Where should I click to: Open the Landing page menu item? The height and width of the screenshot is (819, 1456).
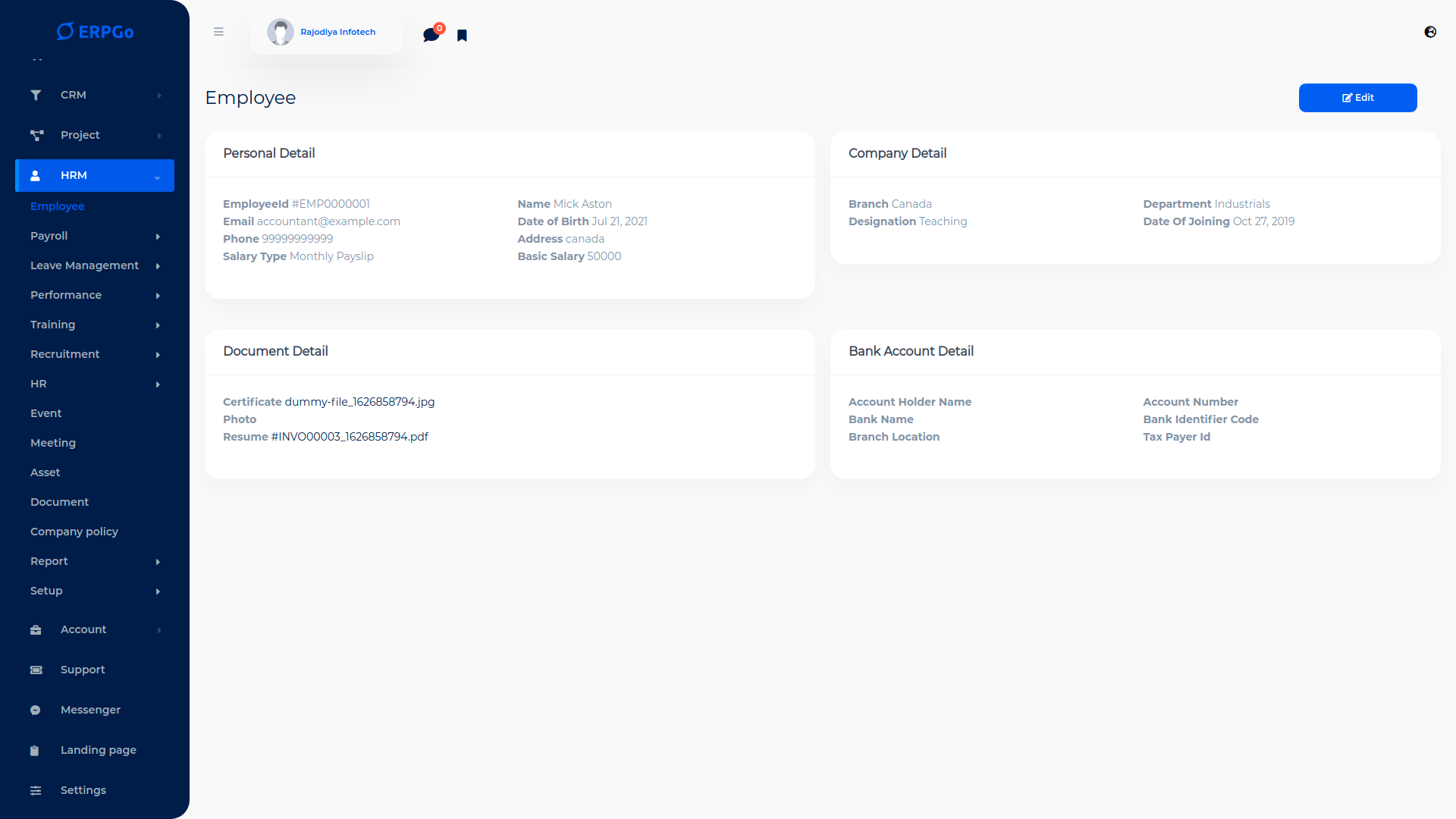click(99, 750)
